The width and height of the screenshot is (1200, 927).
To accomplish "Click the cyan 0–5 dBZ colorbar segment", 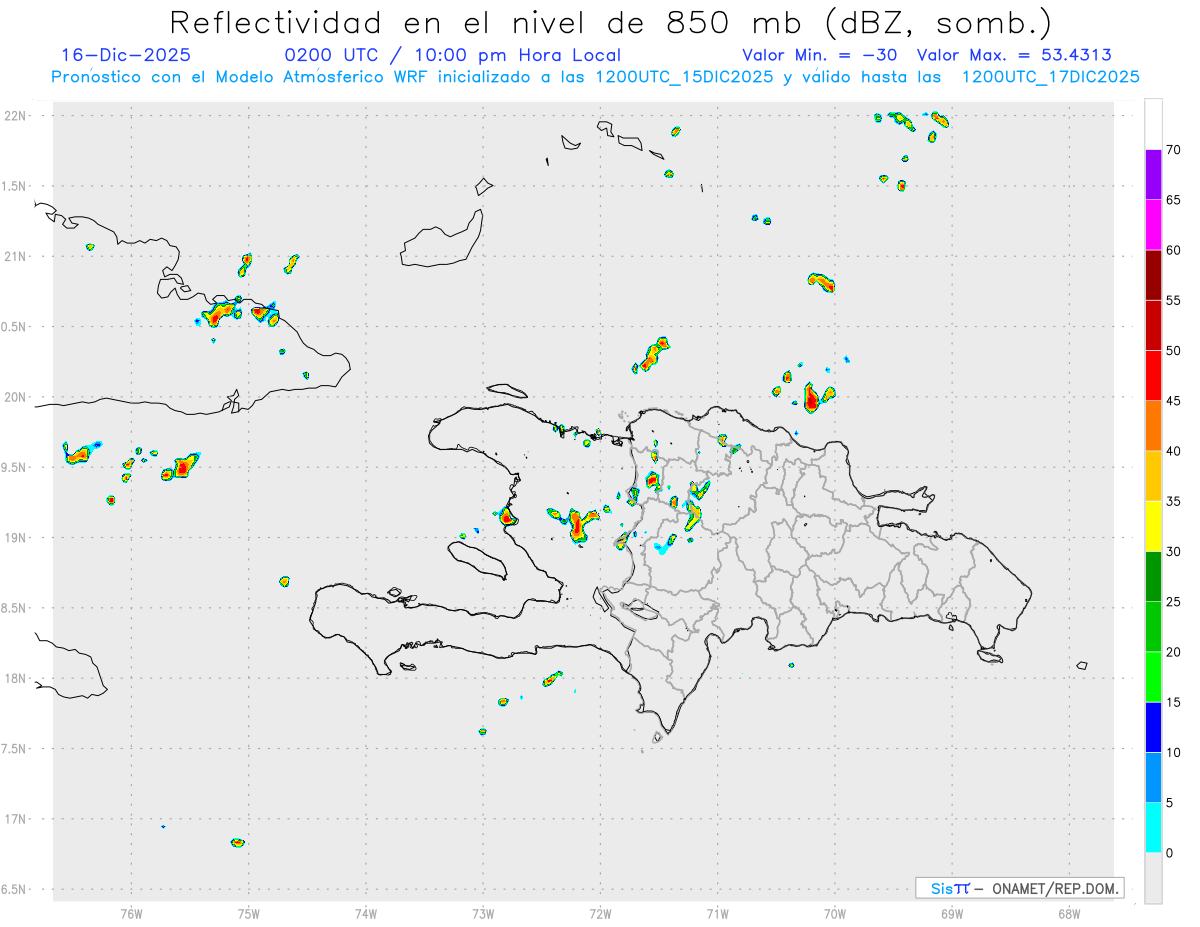I will point(1153,828).
